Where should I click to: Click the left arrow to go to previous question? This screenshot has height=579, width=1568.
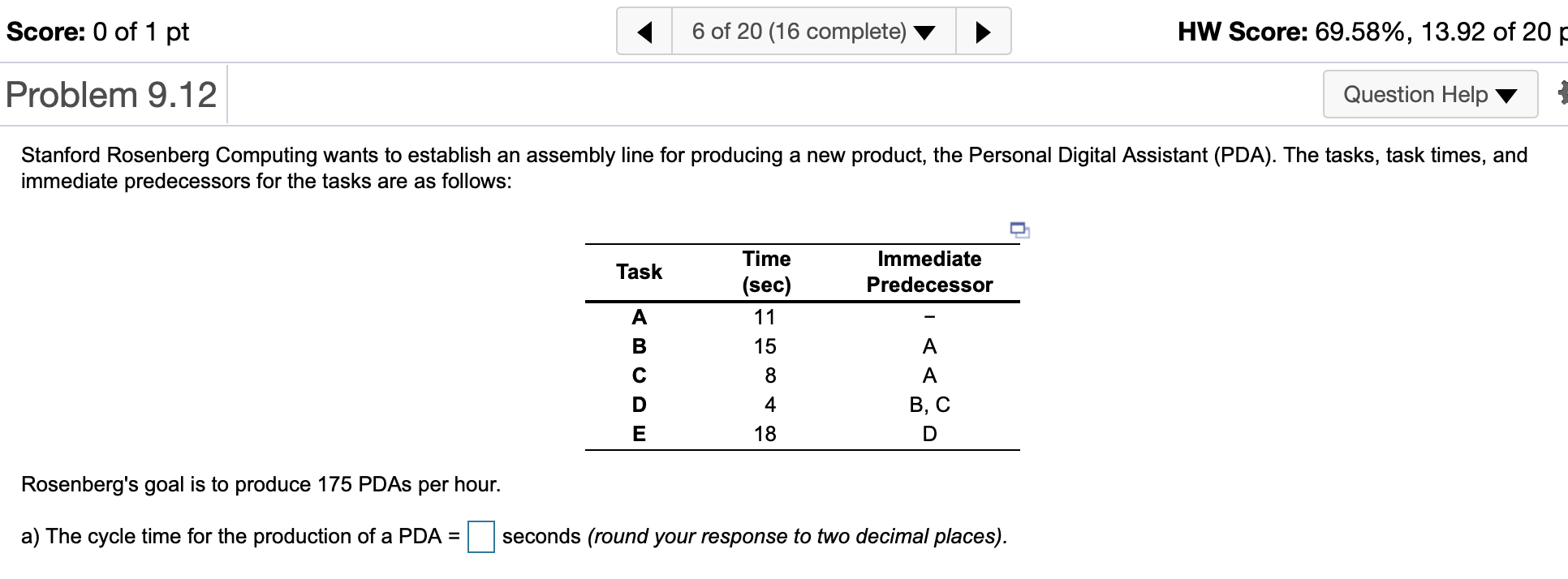[644, 31]
